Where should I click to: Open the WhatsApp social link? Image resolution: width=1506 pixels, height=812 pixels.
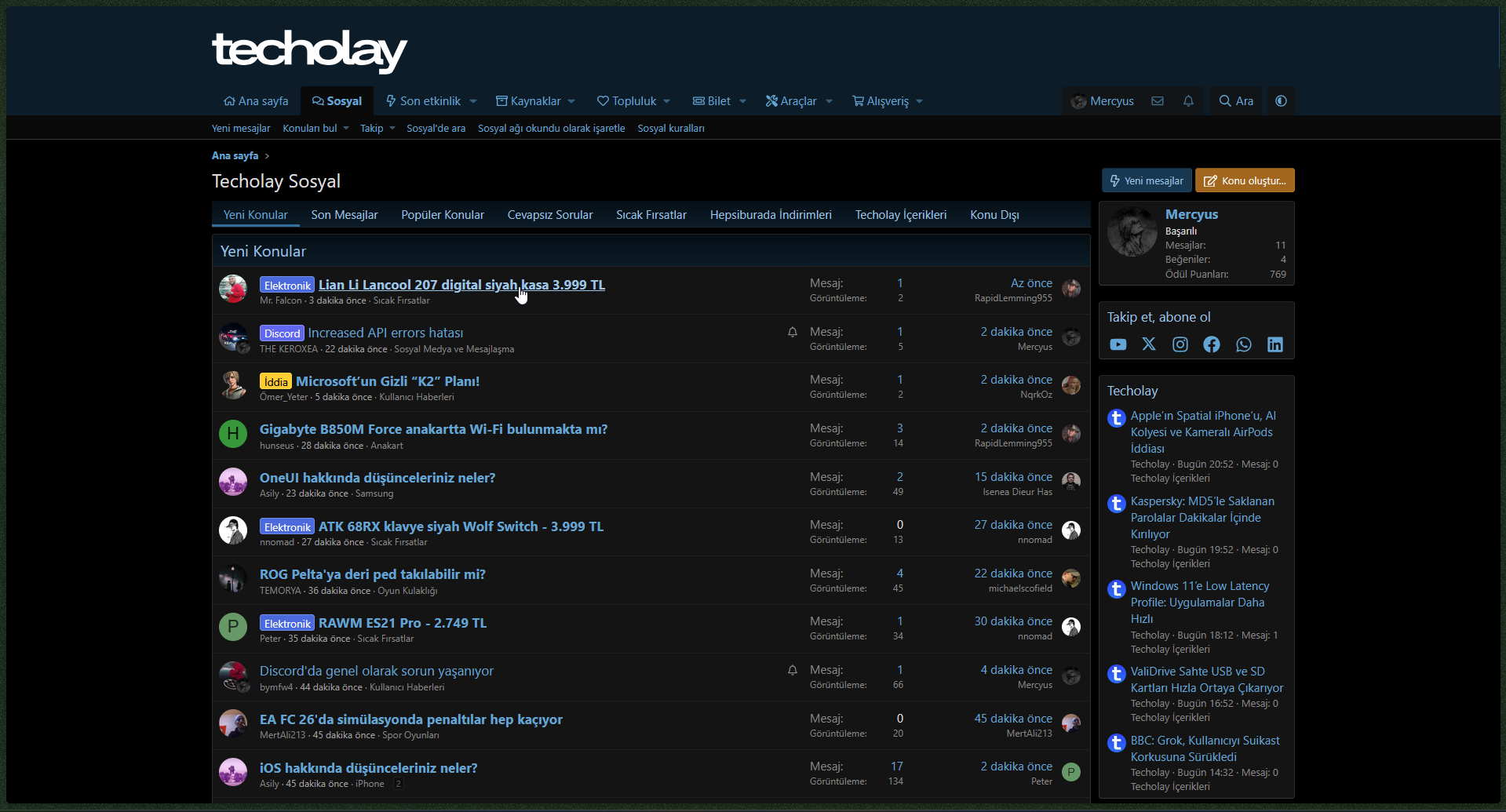click(1243, 344)
